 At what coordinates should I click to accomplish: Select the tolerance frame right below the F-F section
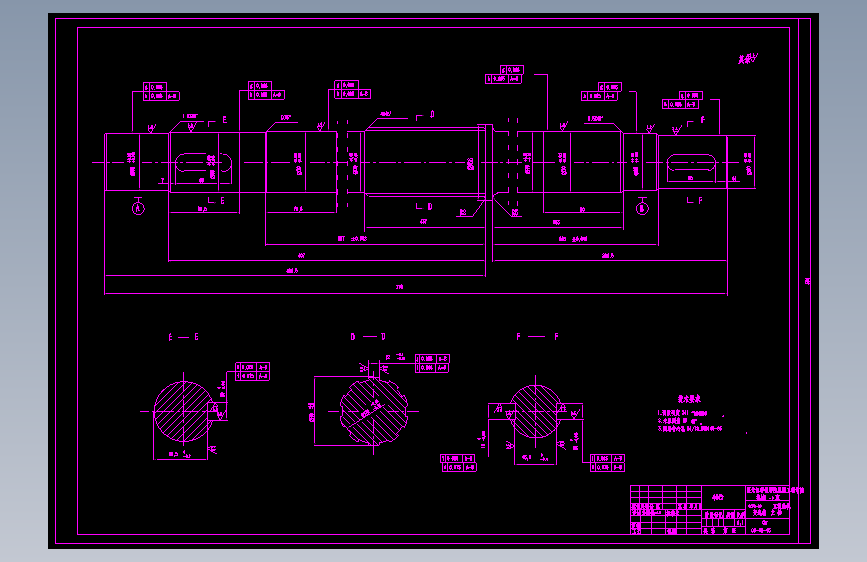point(608,463)
